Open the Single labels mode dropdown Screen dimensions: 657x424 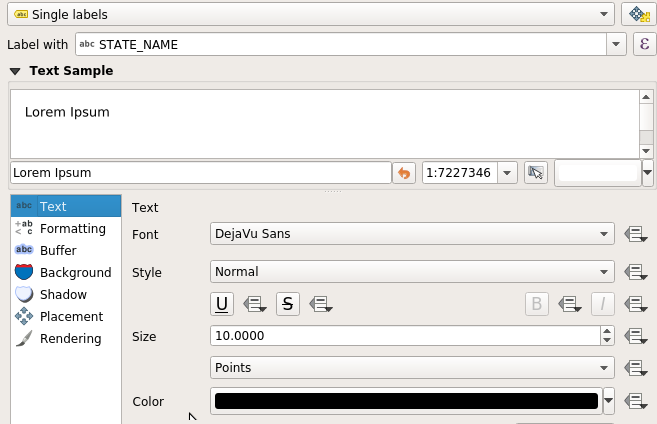point(310,15)
